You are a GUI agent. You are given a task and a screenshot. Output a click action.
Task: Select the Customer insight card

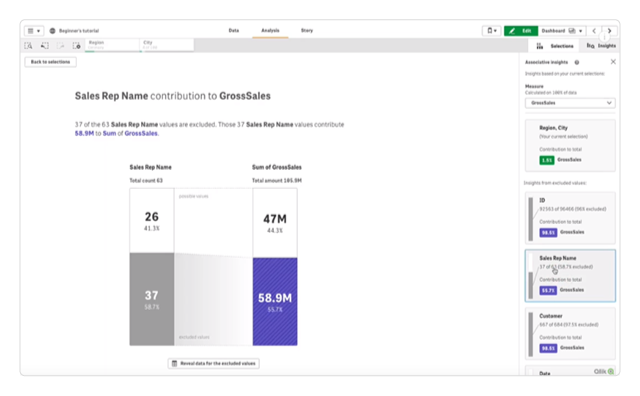coord(570,333)
